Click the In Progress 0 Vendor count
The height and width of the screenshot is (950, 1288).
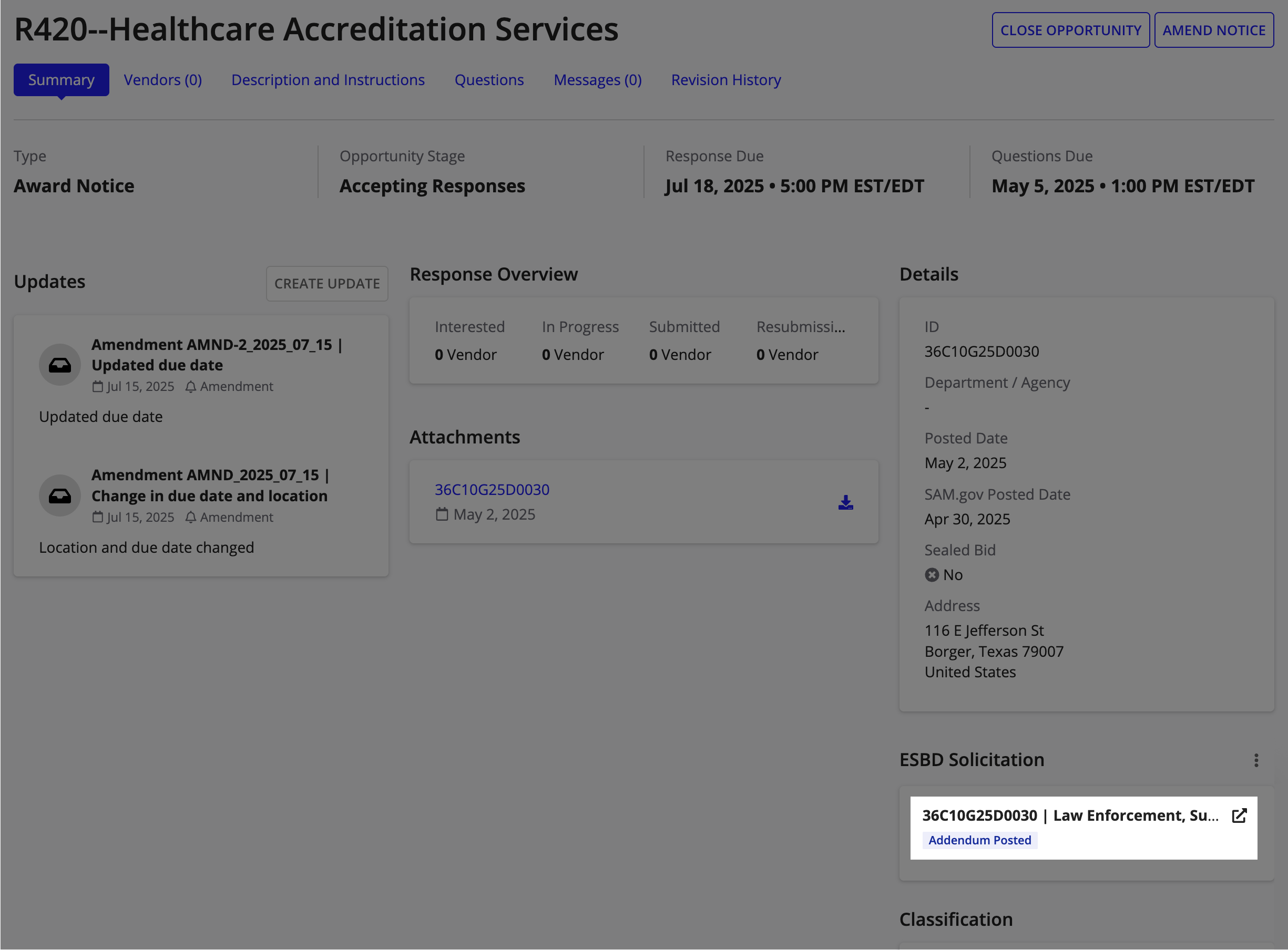[573, 355]
